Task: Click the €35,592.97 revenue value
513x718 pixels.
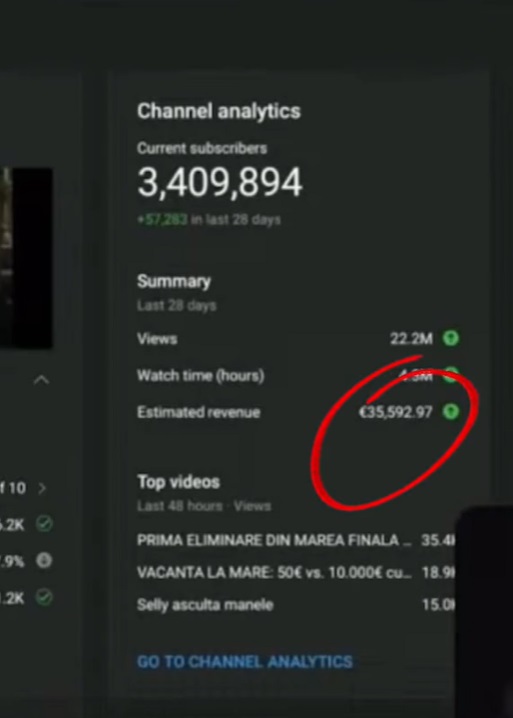Action: (x=396, y=412)
